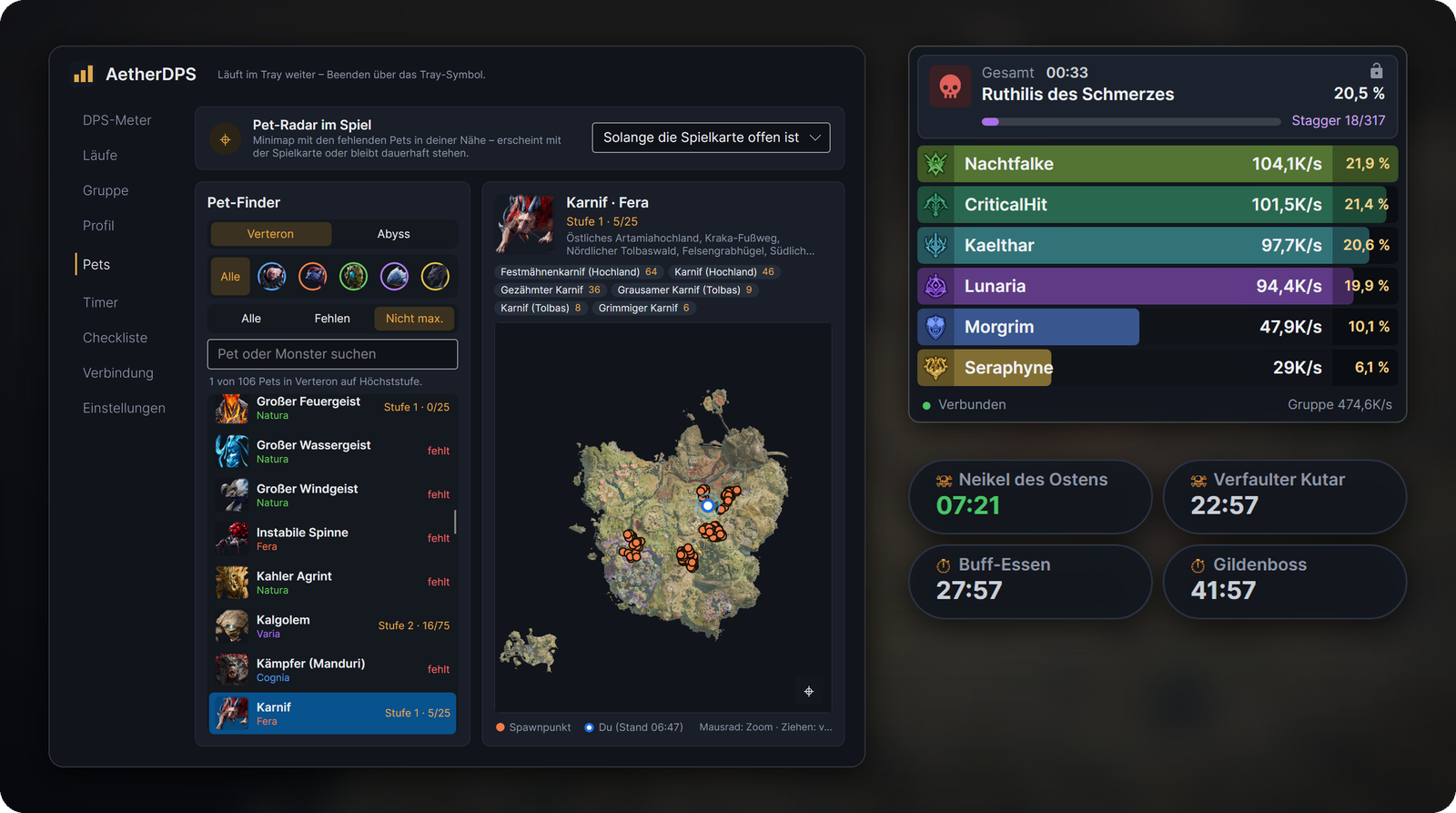Select the Kalgolem pet row
1456x813 pixels.
[332, 625]
